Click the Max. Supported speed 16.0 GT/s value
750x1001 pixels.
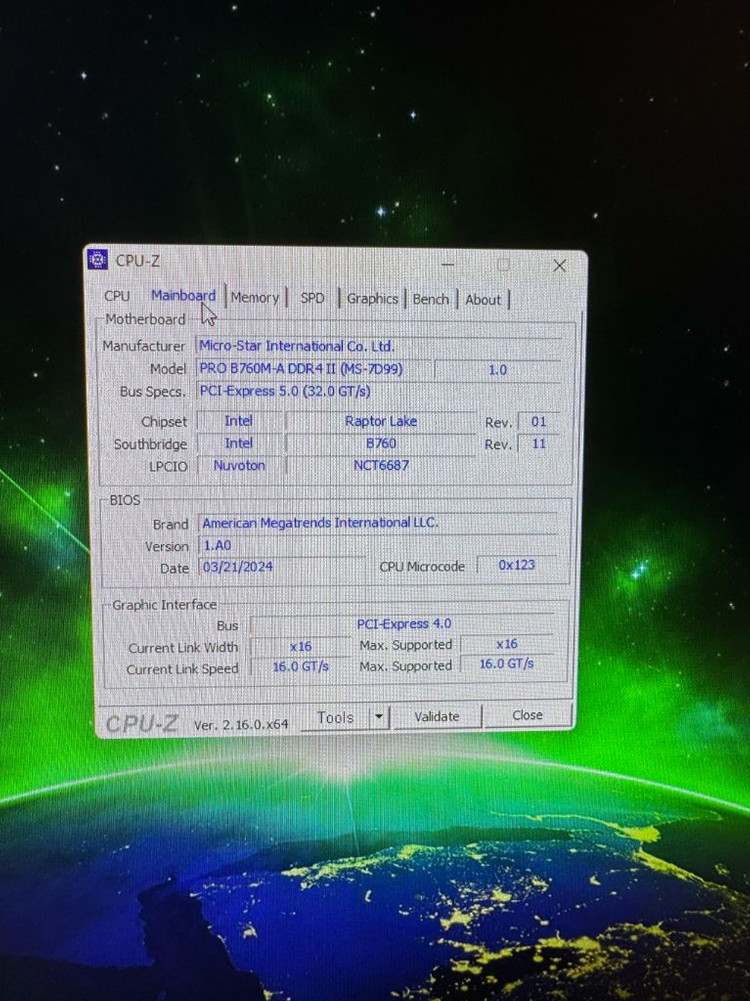(506, 664)
